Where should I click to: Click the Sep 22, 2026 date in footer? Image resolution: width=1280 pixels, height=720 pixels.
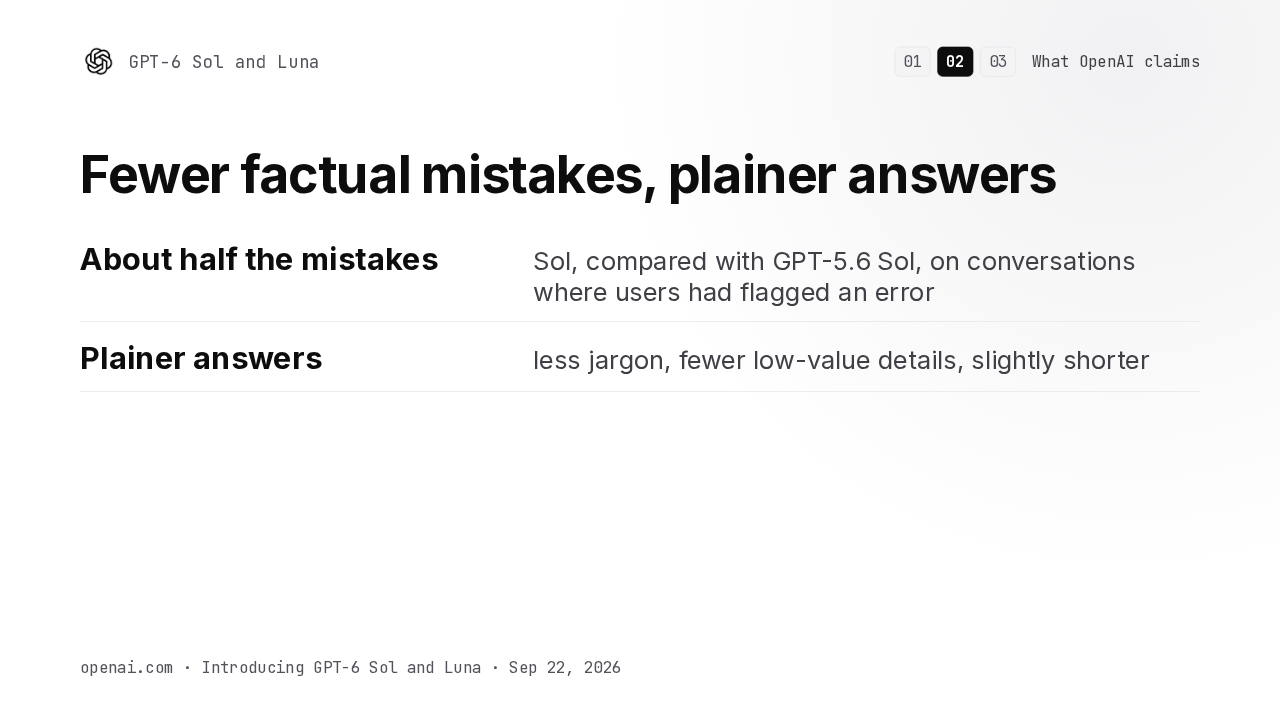(565, 668)
